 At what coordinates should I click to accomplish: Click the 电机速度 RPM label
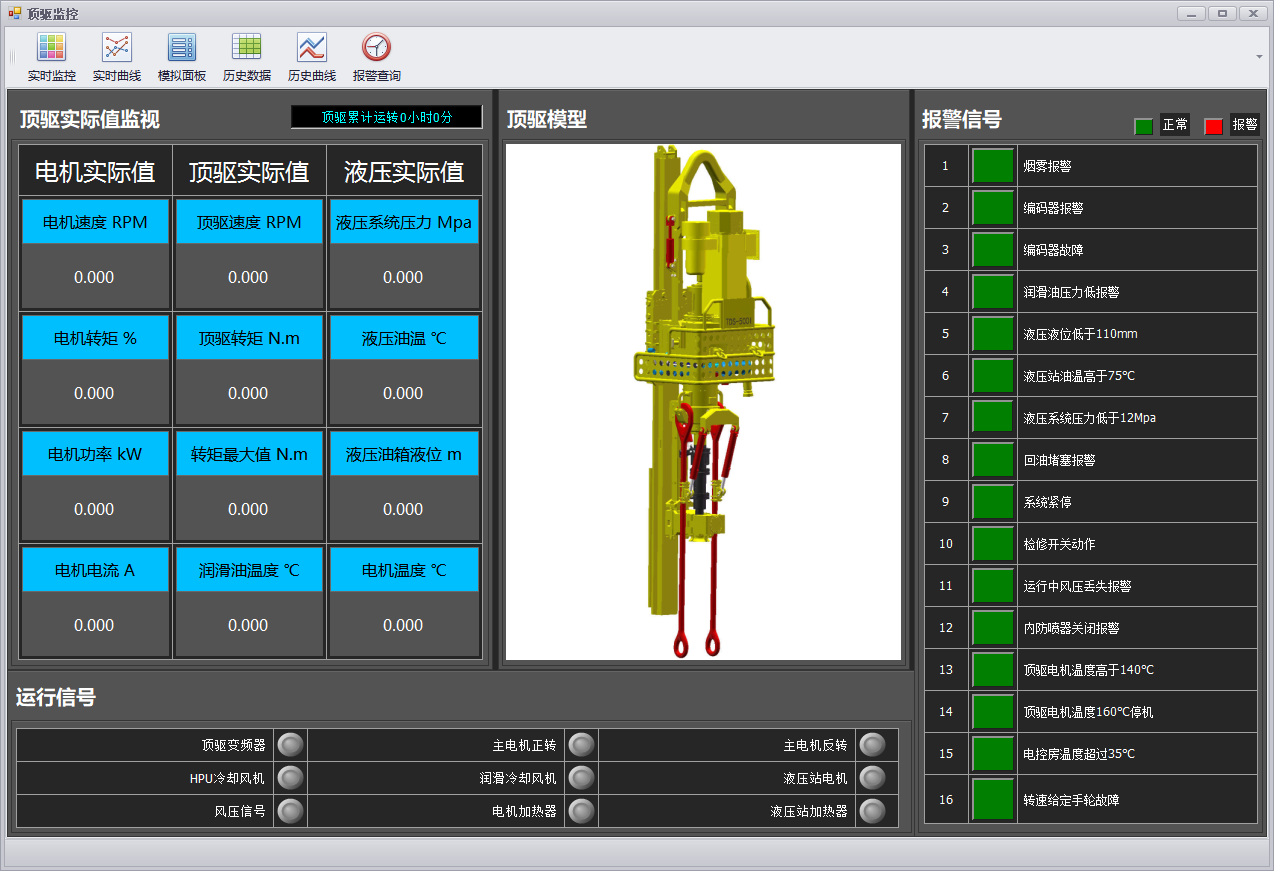click(x=95, y=222)
